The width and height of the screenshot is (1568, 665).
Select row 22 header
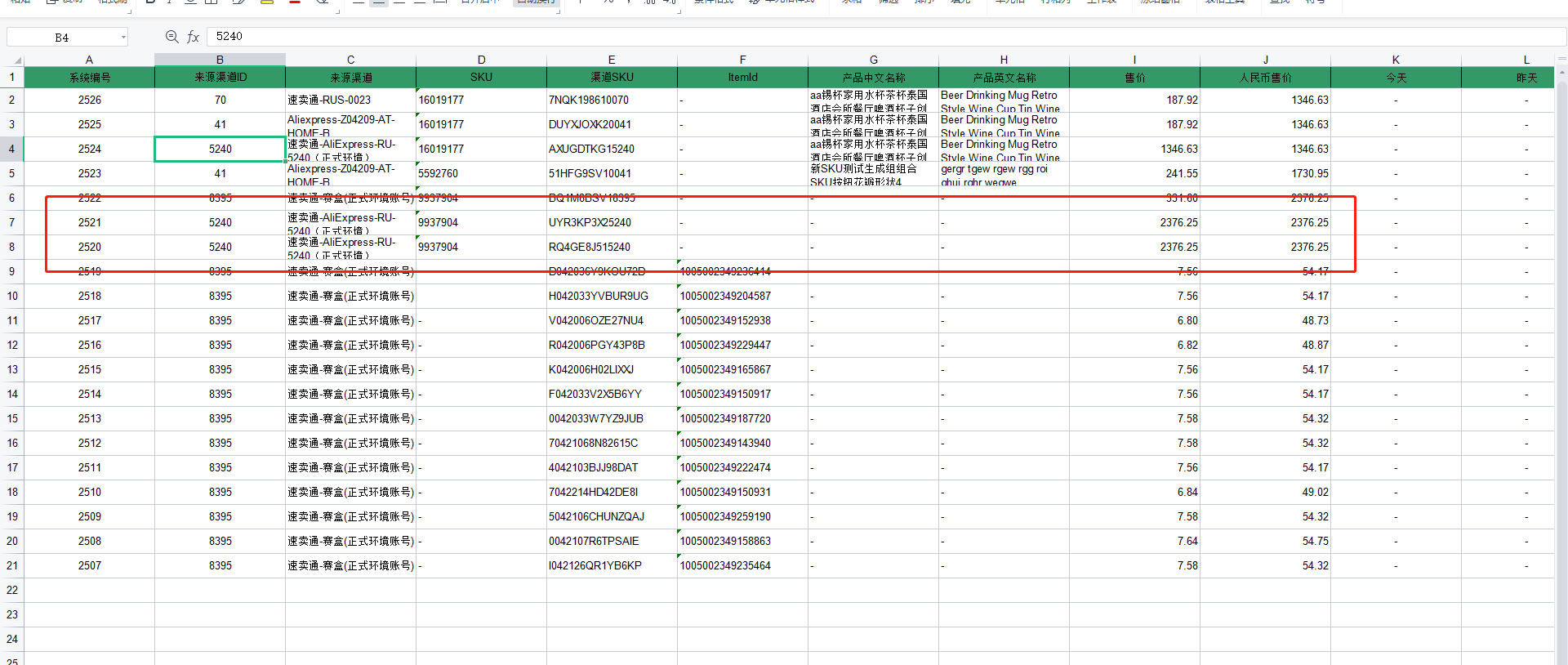(x=11, y=590)
